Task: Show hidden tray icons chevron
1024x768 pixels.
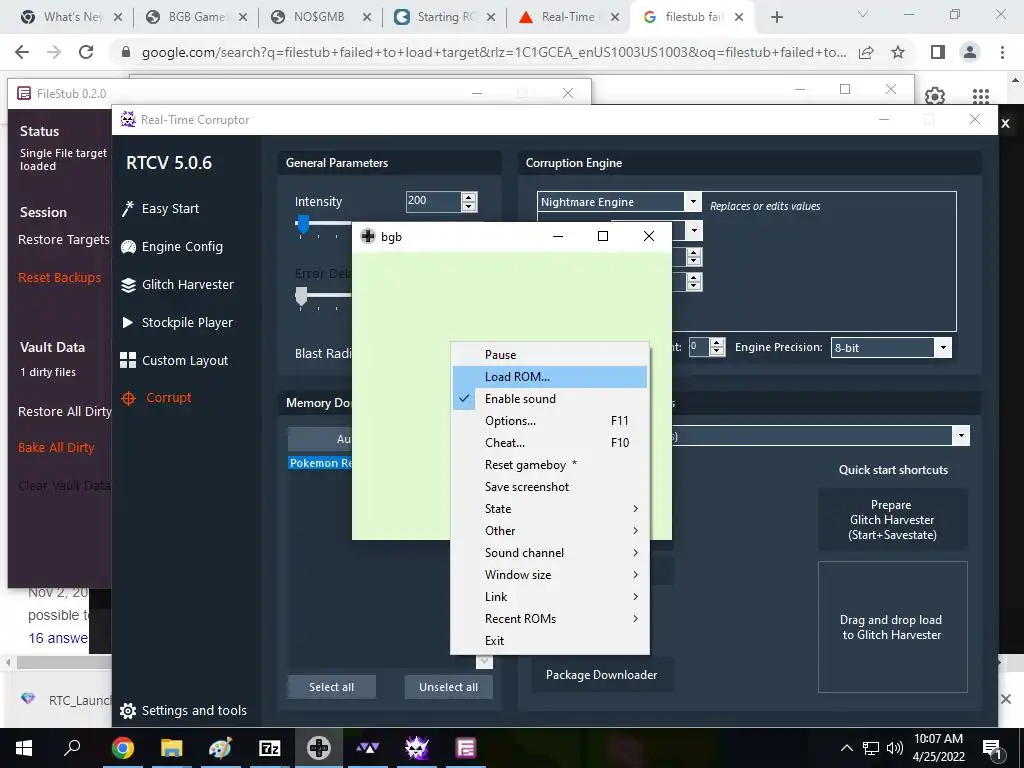Action: coord(846,748)
